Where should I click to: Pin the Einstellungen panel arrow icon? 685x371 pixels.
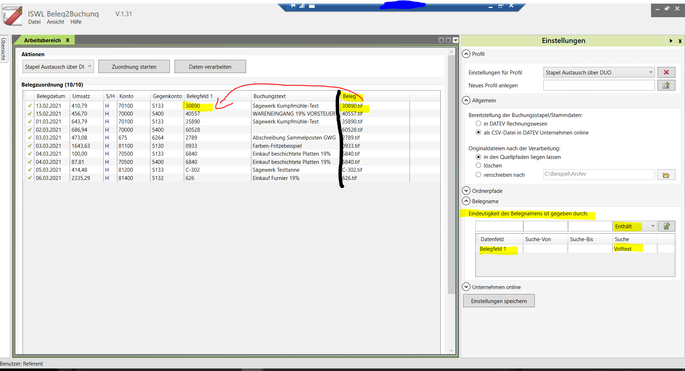(671, 41)
